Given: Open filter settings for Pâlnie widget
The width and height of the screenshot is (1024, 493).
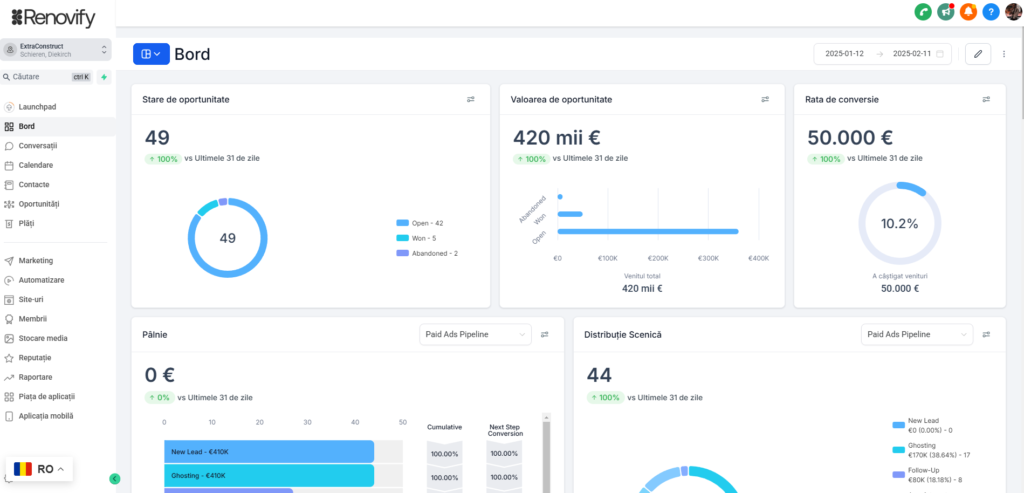Looking at the screenshot, I should (545, 334).
